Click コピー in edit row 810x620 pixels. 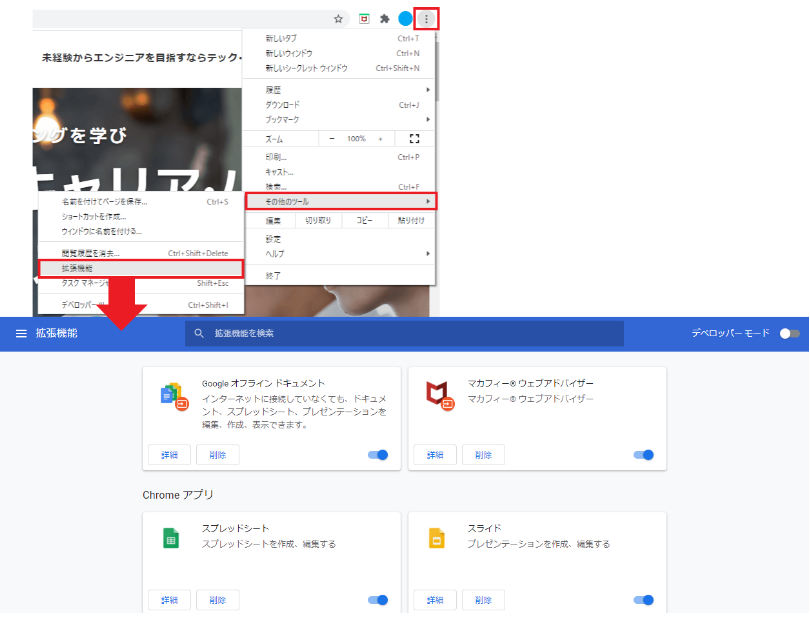click(x=364, y=221)
